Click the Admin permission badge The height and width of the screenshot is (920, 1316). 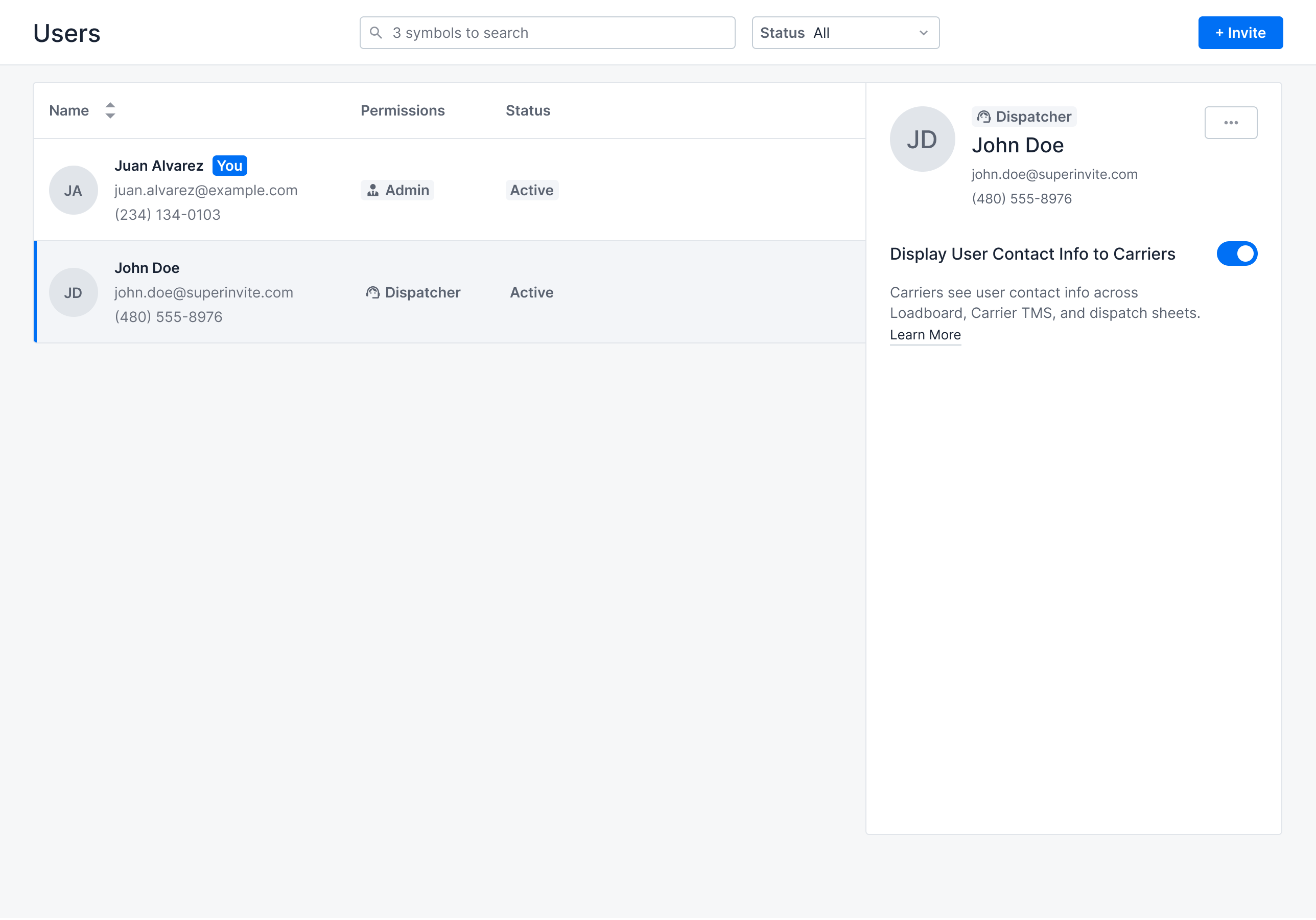pos(397,191)
